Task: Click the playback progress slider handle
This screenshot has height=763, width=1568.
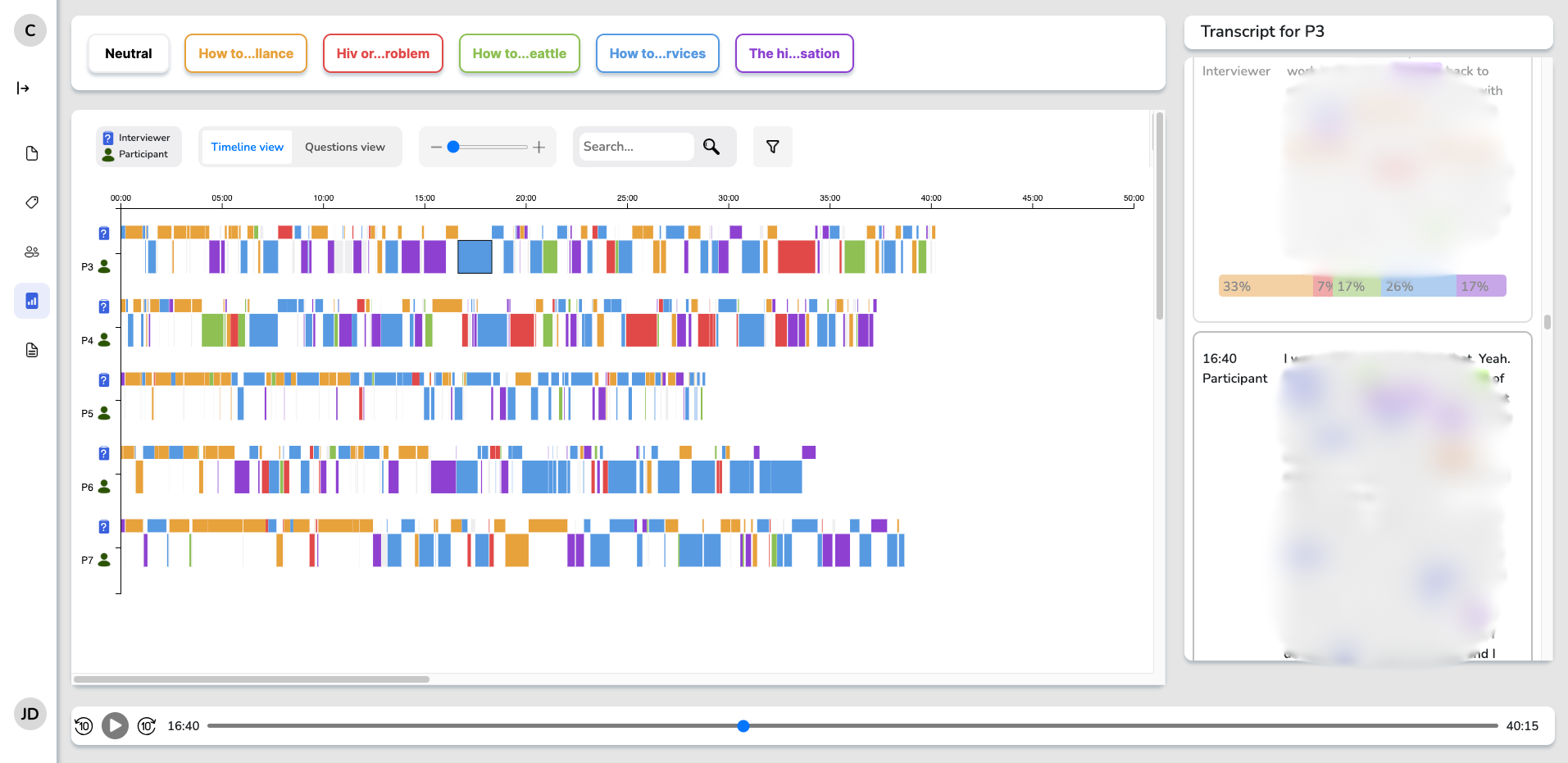Action: (x=743, y=726)
